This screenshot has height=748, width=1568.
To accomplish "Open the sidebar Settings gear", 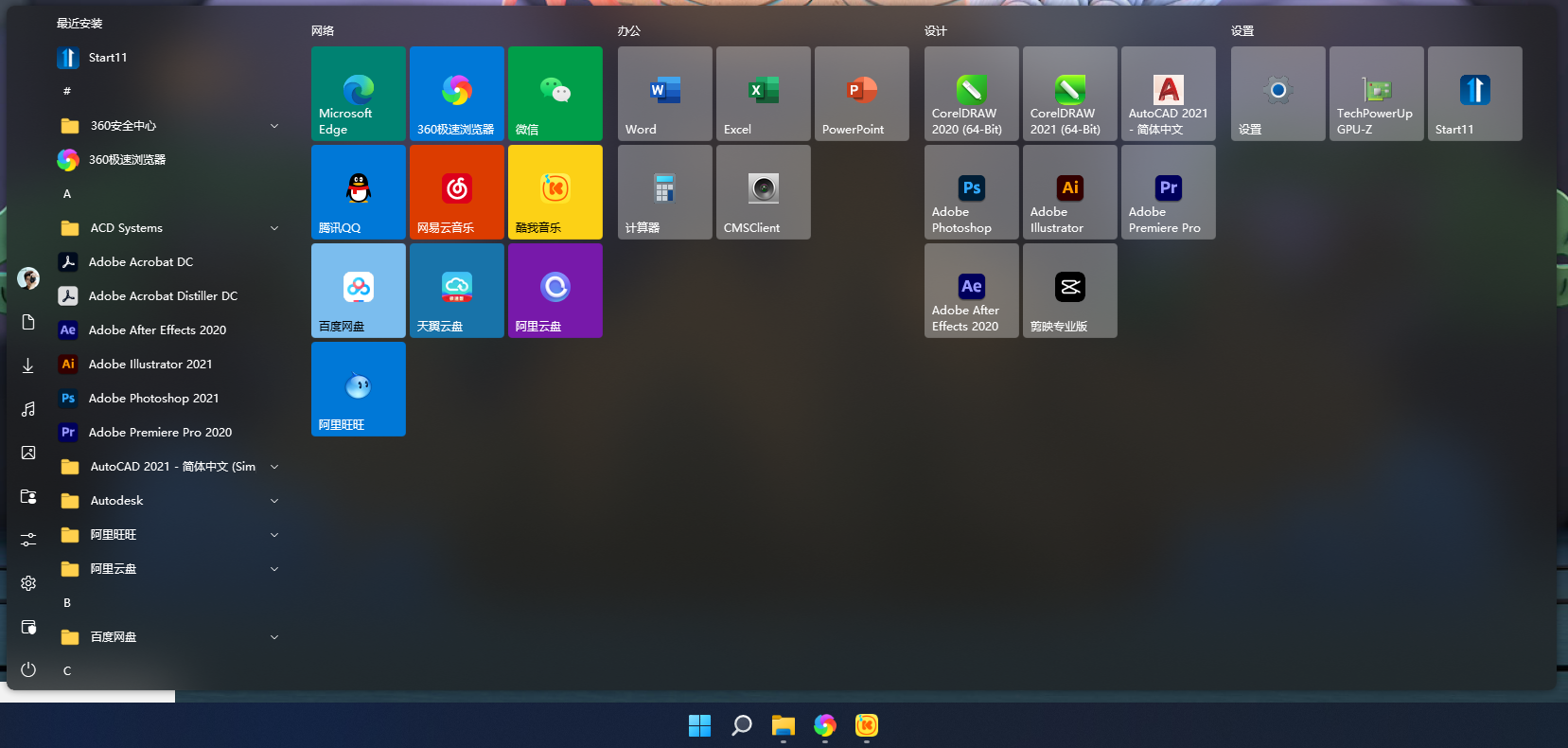I will [x=28, y=583].
